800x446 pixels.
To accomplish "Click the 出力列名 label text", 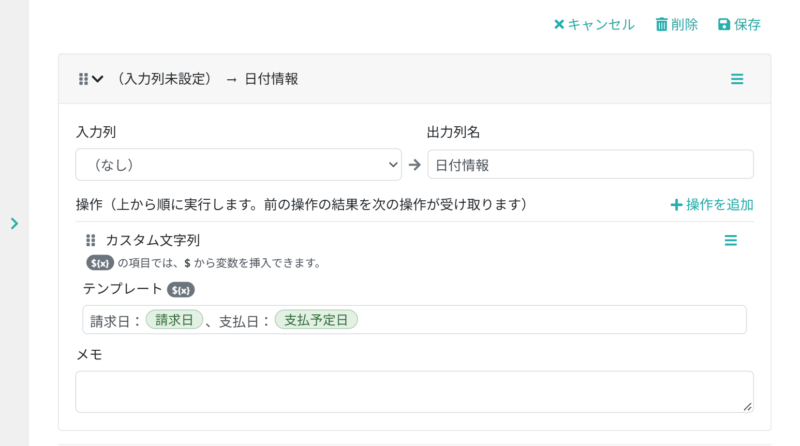I will point(453,132).
